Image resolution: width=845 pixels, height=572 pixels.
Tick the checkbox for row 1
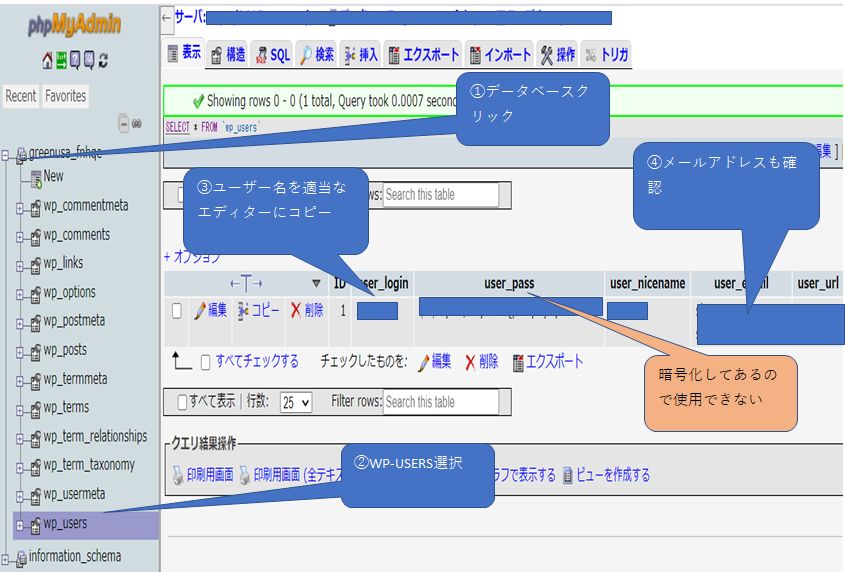coord(176,311)
